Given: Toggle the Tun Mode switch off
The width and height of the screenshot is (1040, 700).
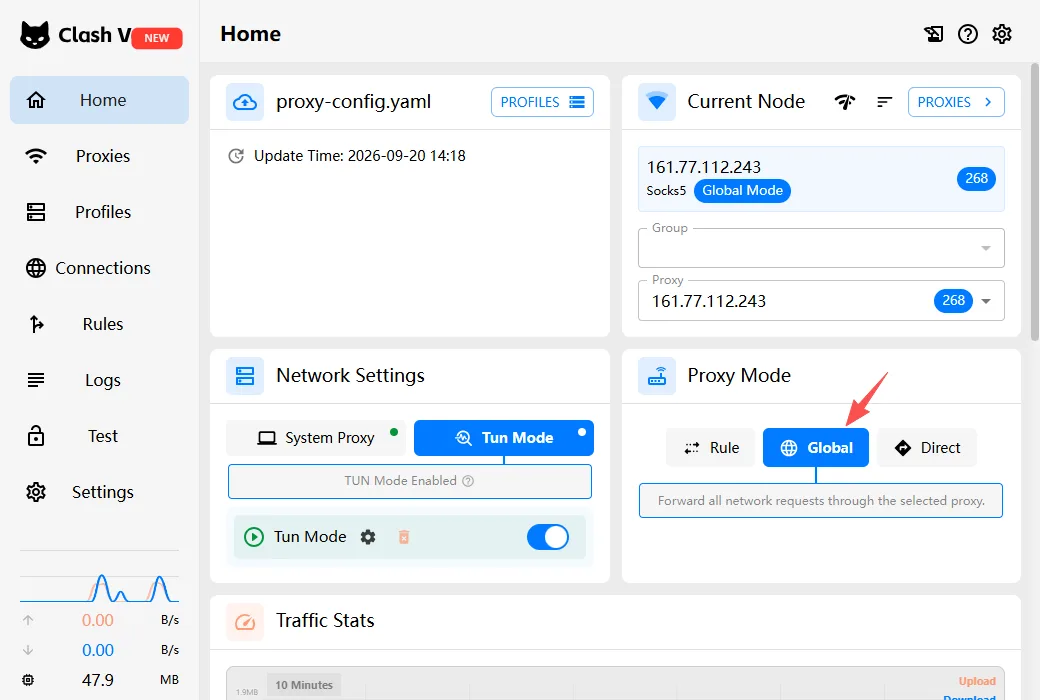Looking at the screenshot, I should pyautogui.click(x=548, y=537).
